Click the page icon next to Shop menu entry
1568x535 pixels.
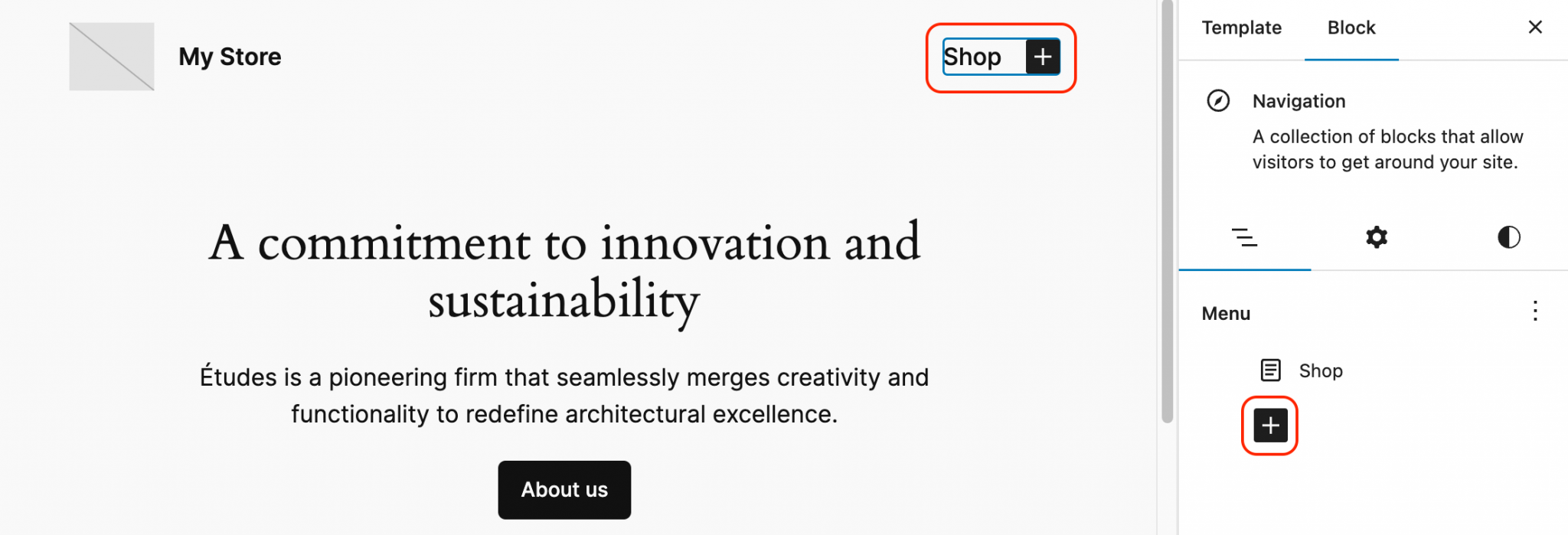1270,370
